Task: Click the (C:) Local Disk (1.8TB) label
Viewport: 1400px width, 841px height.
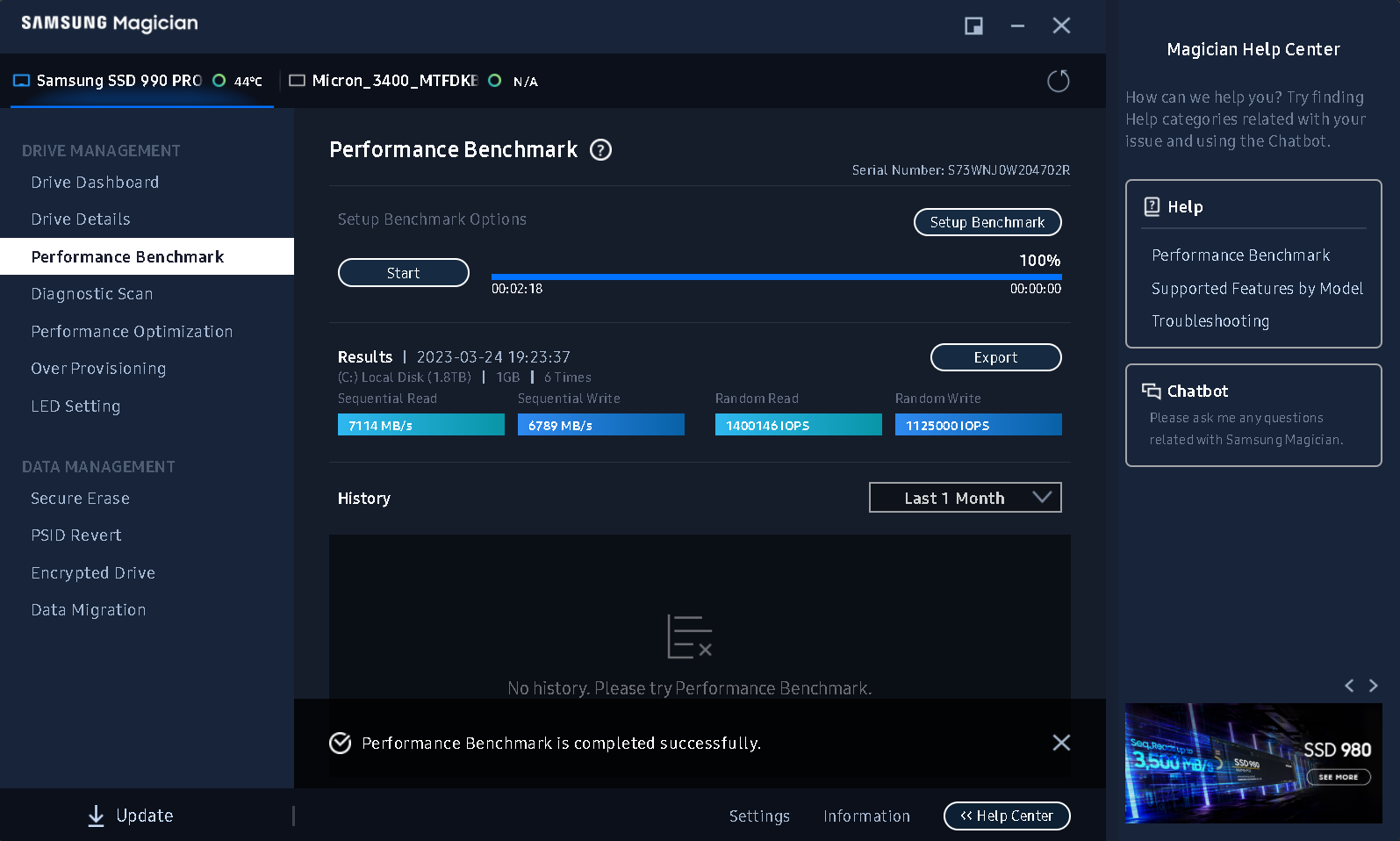Action: 405,377
